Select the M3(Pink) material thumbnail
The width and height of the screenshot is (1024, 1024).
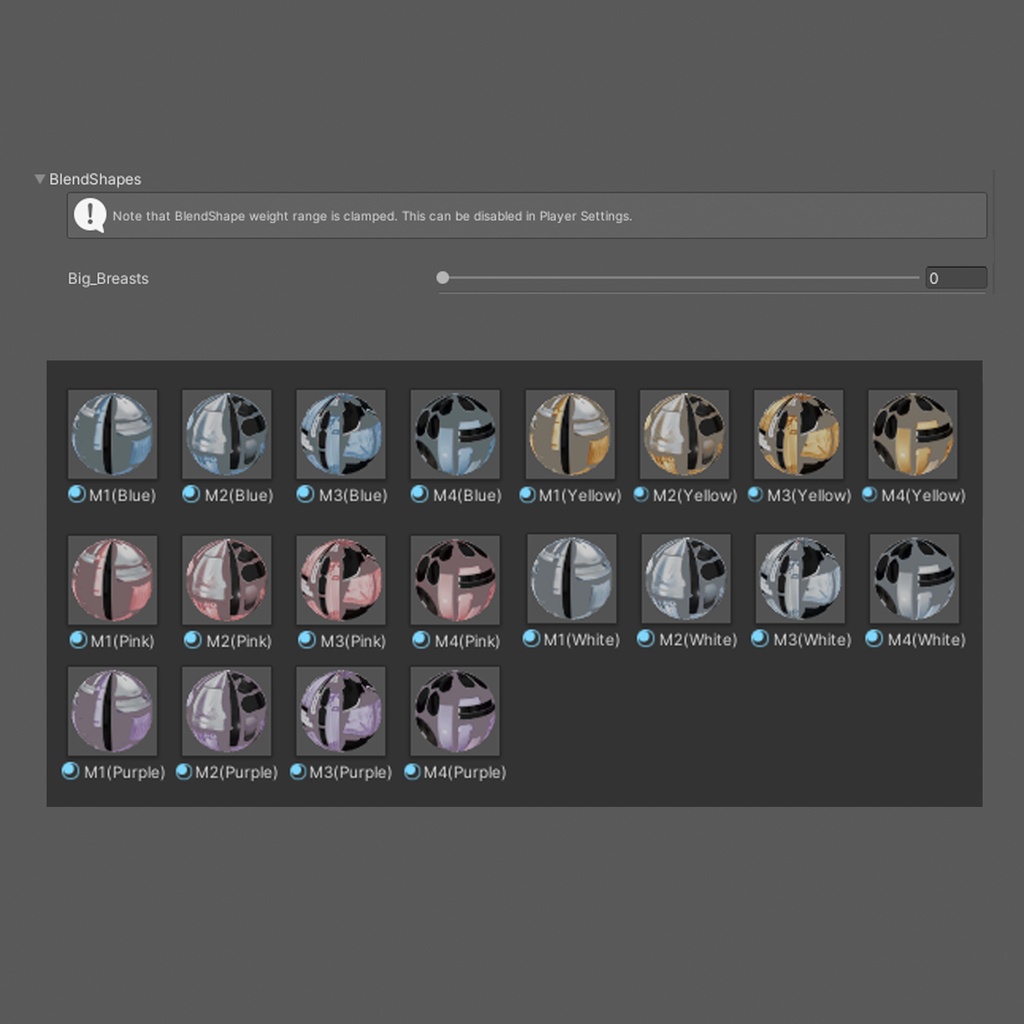[341, 580]
